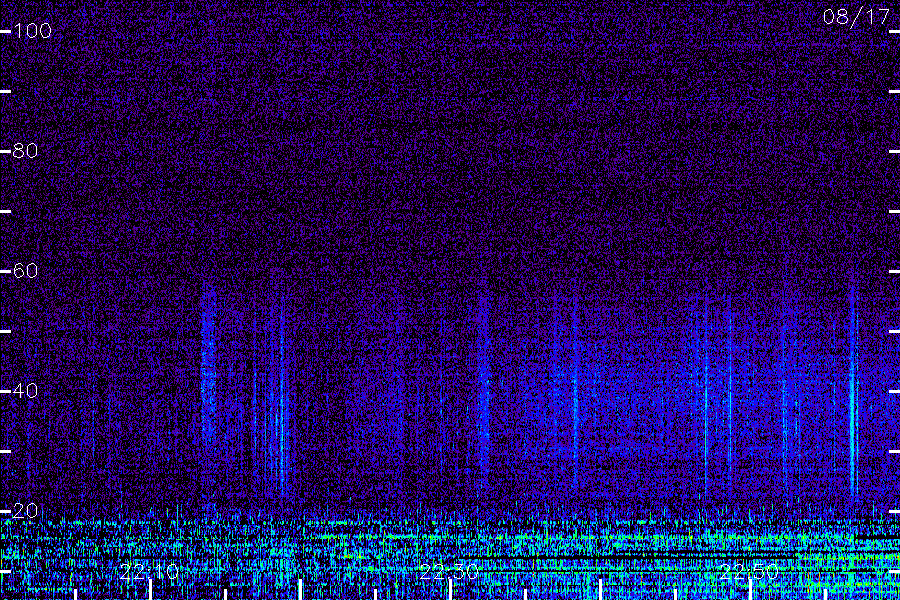The height and width of the screenshot is (600, 900).
Task: Click the 20 frequency axis label
Action: (x=25, y=511)
